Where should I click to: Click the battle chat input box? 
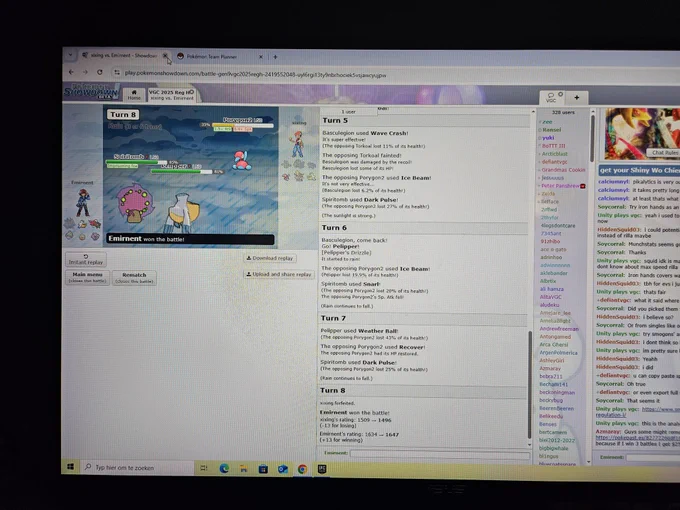pyautogui.click(x=440, y=454)
